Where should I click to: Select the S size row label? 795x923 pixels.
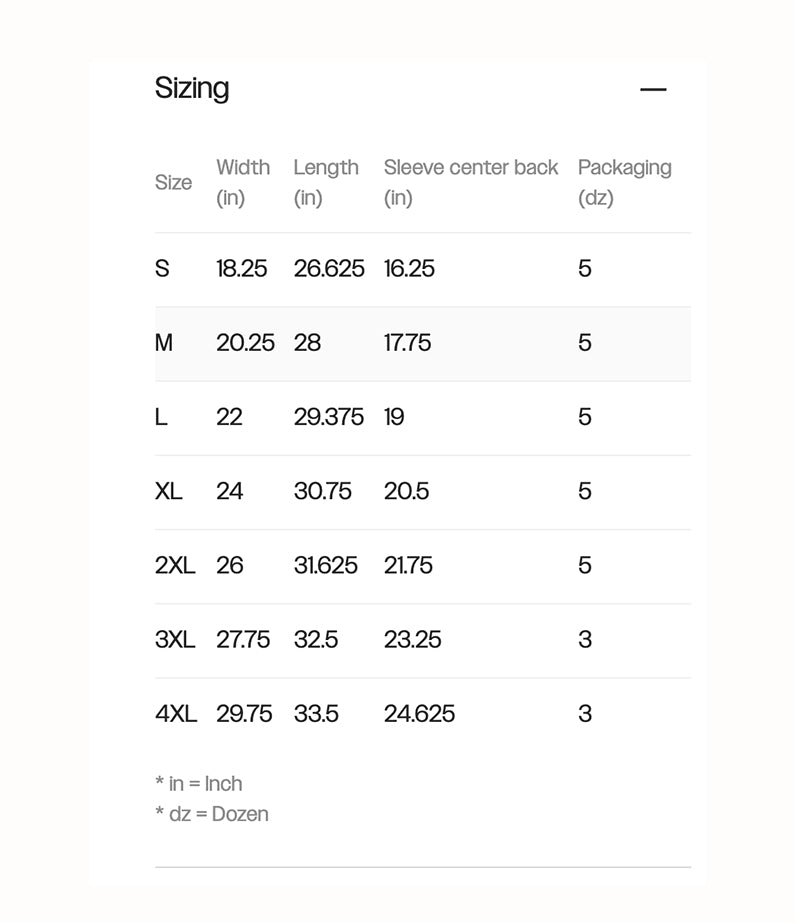click(x=162, y=268)
